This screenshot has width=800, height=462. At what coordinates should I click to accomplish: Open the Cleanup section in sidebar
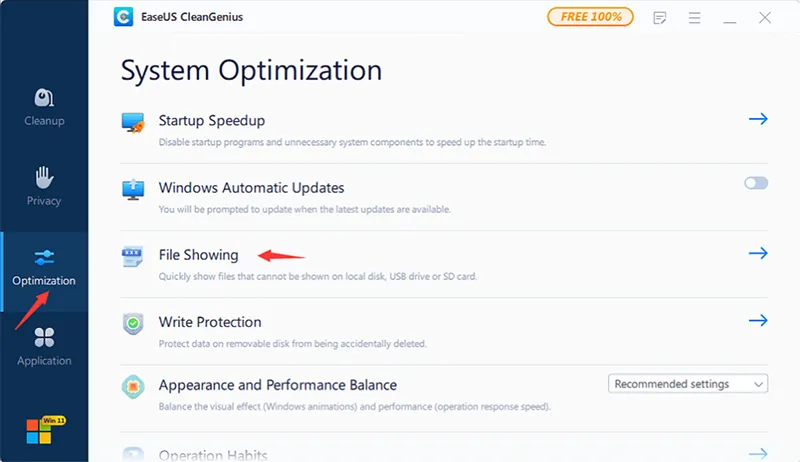[x=44, y=108]
